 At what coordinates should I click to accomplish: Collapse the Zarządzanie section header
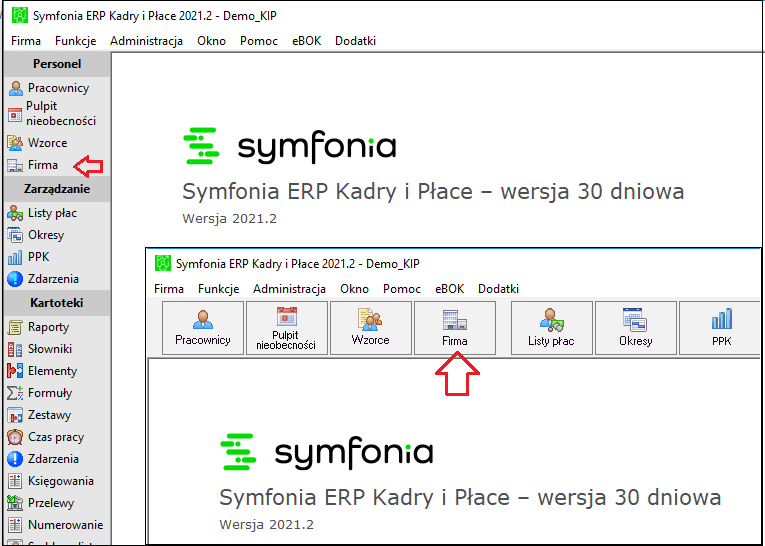57,189
